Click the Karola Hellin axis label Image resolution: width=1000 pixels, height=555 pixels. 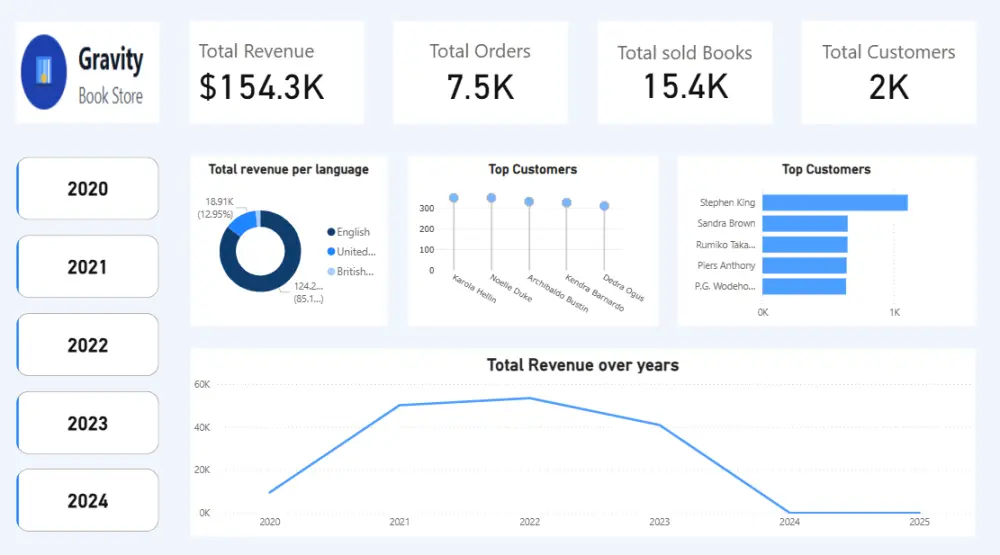point(474,288)
